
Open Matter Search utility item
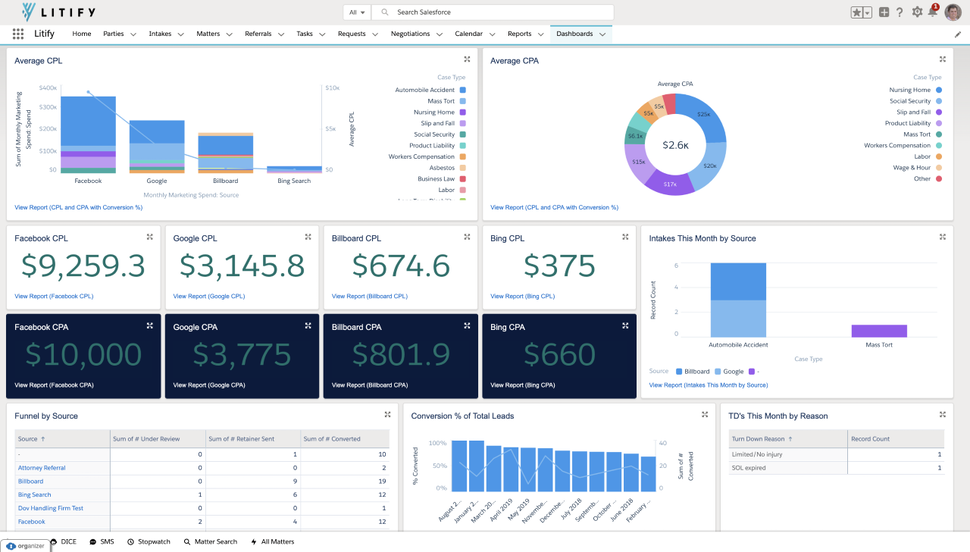point(210,541)
